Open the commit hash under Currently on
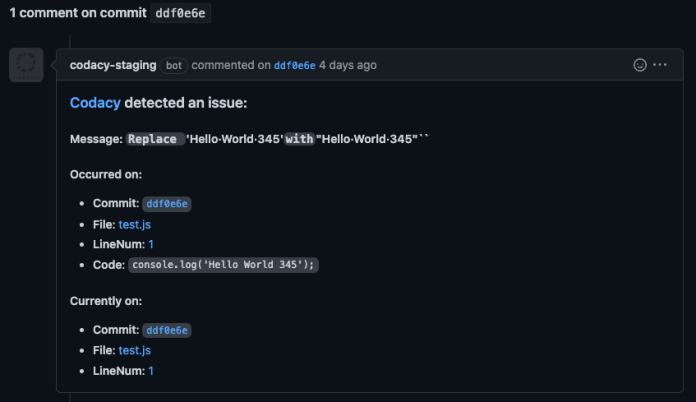696x402 pixels. tap(167, 330)
